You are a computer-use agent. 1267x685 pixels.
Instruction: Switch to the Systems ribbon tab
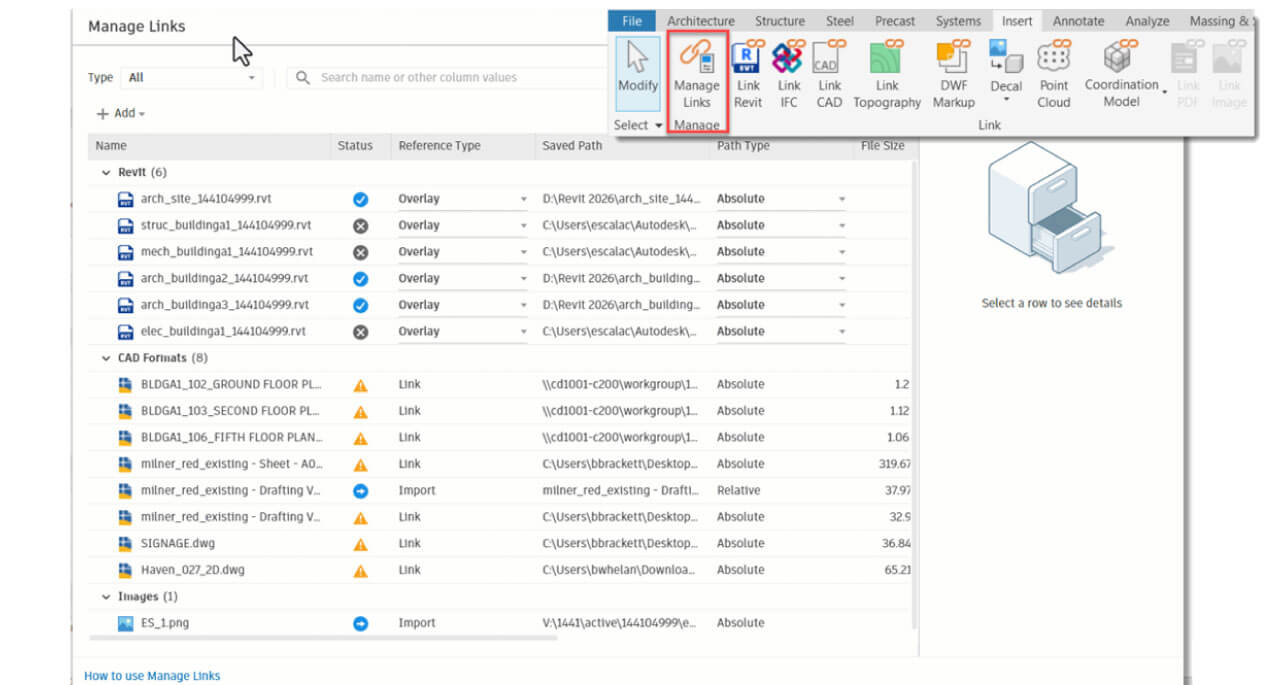958,21
